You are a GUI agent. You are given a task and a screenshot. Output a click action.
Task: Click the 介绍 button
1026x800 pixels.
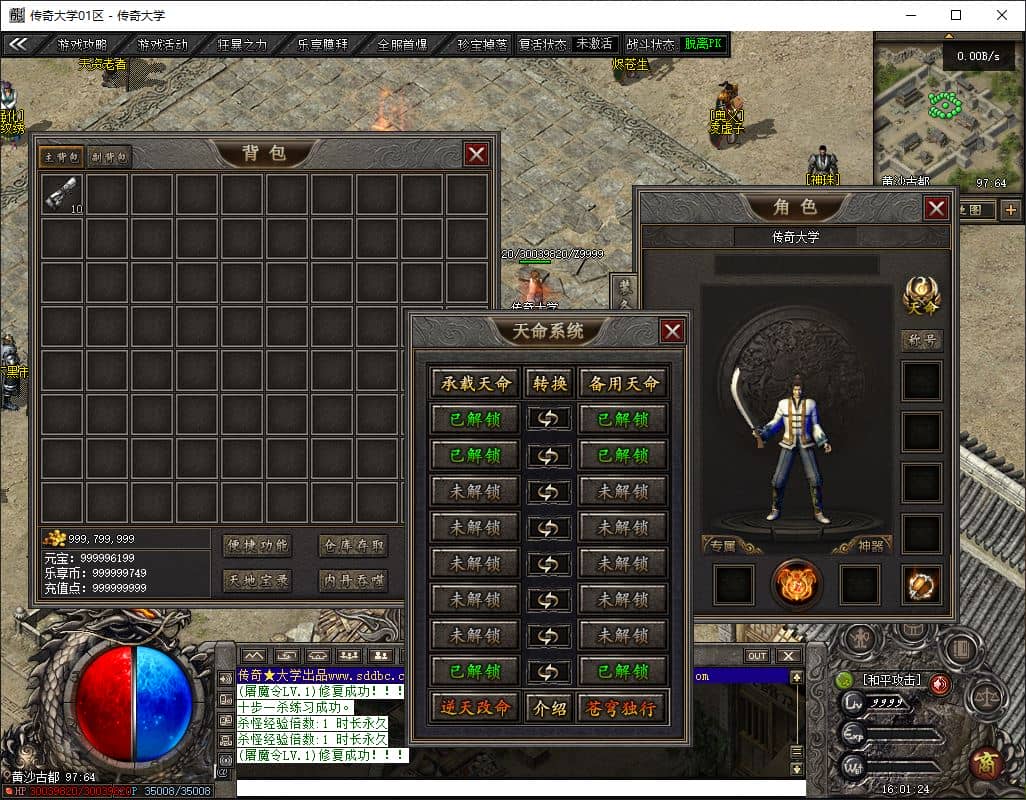549,708
